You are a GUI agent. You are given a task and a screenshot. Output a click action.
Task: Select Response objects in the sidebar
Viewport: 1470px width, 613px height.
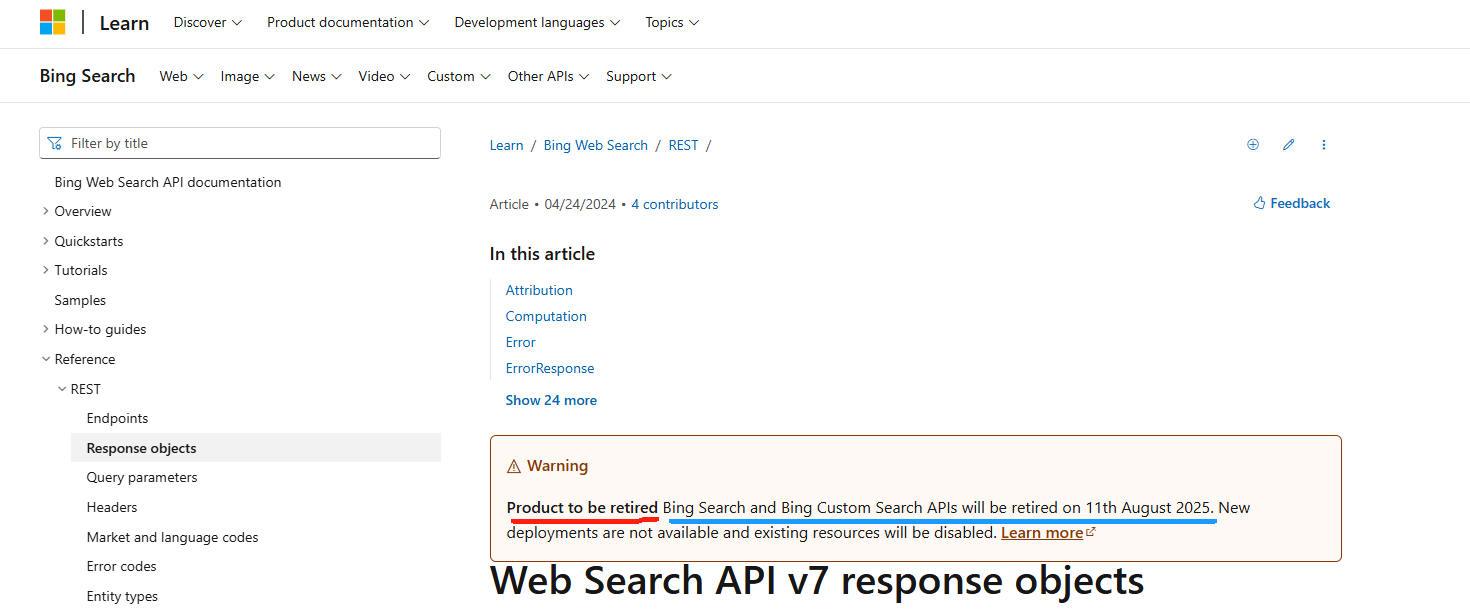[256, 448]
